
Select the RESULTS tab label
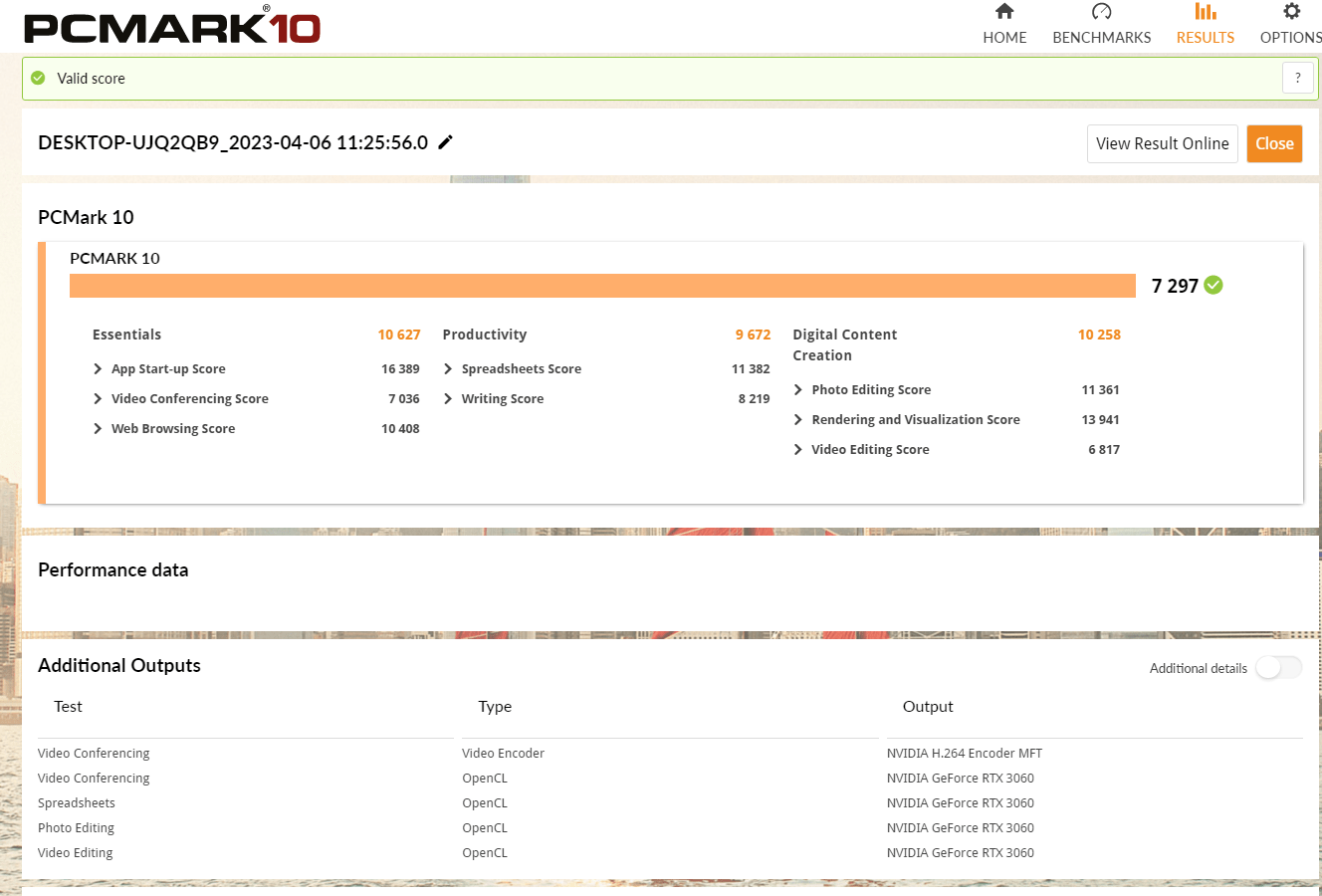(1205, 38)
